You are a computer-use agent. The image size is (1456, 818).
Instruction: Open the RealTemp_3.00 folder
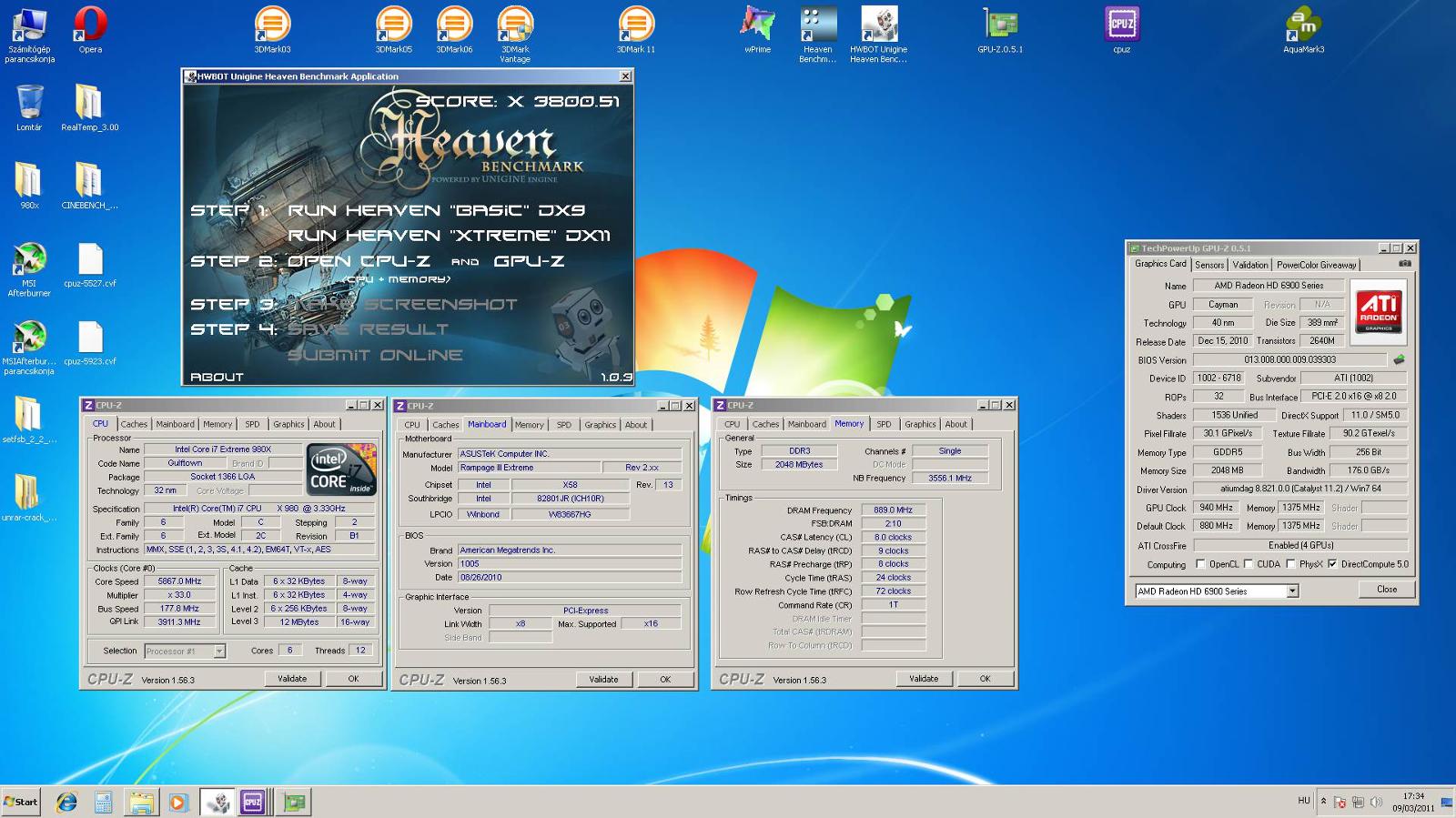point(90,107)
